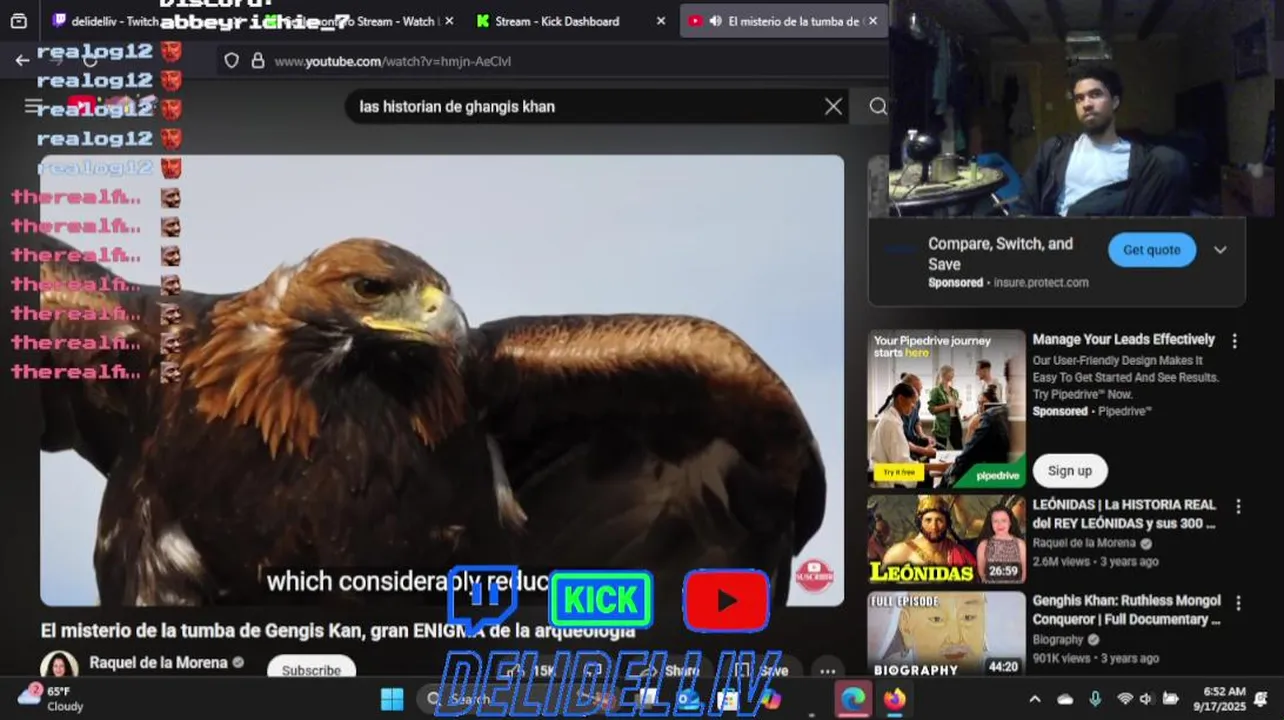Open the Windows Start menu
1284x720 pixels.
tap(393, 699)
